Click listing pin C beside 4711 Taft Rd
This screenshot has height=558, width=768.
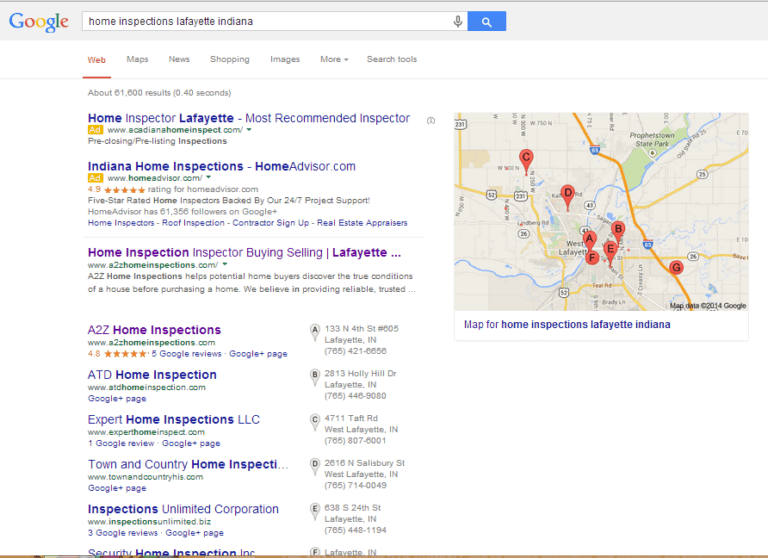pos(315,422)
